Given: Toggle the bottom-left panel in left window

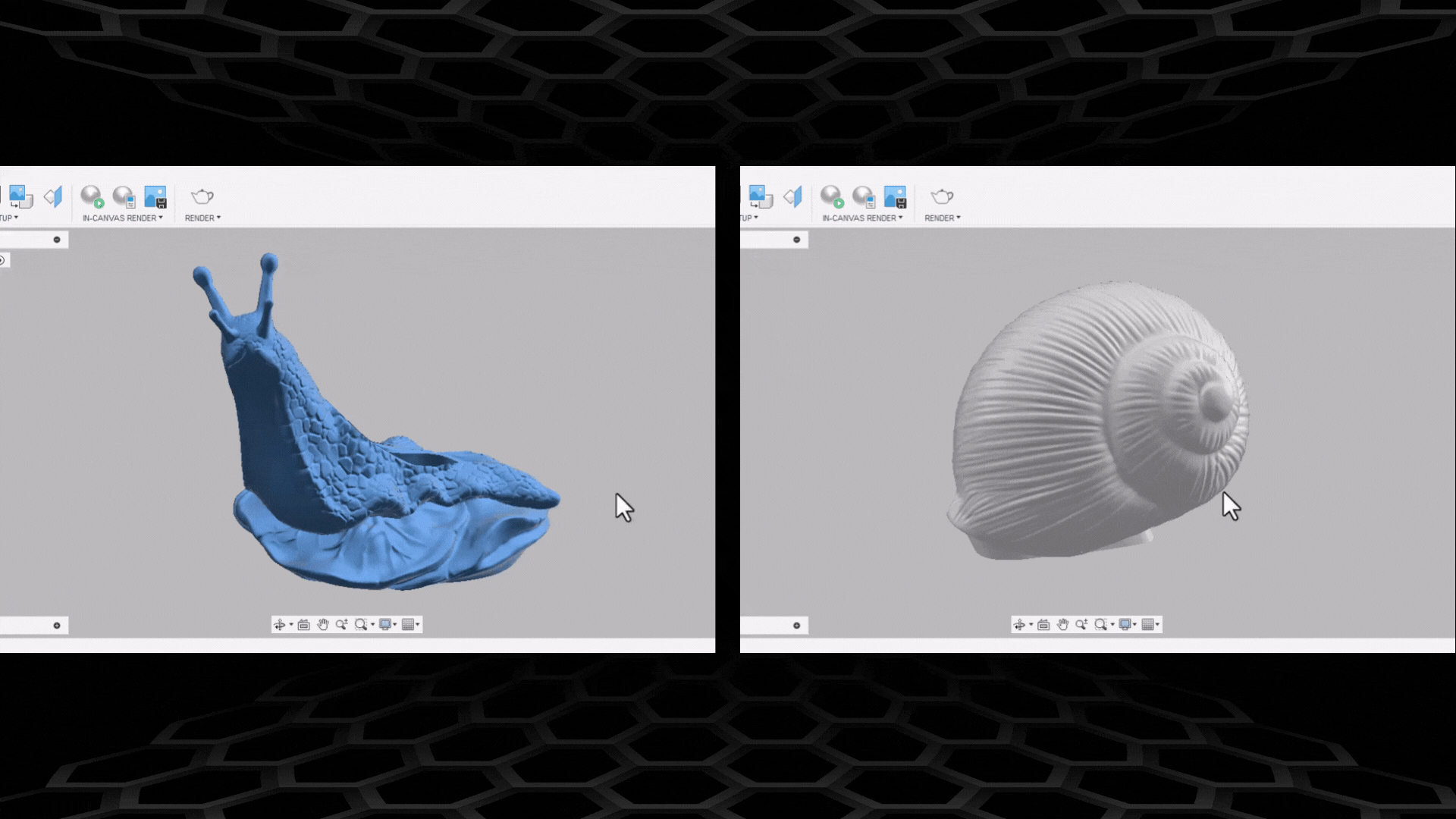Looking at the screenshot, I should 57,626.
